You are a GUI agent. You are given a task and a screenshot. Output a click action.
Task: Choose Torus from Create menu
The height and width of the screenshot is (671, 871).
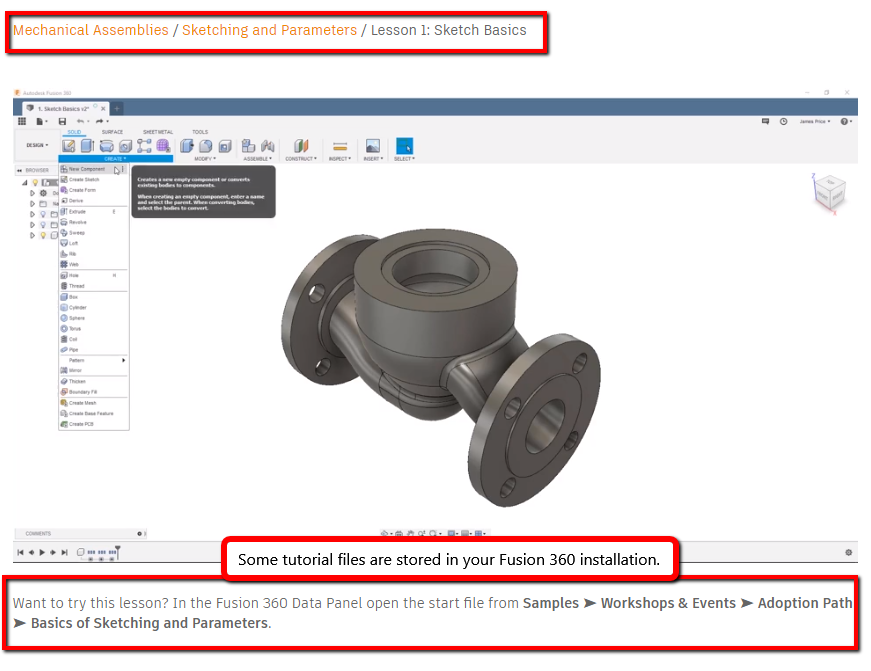(93, 329)
